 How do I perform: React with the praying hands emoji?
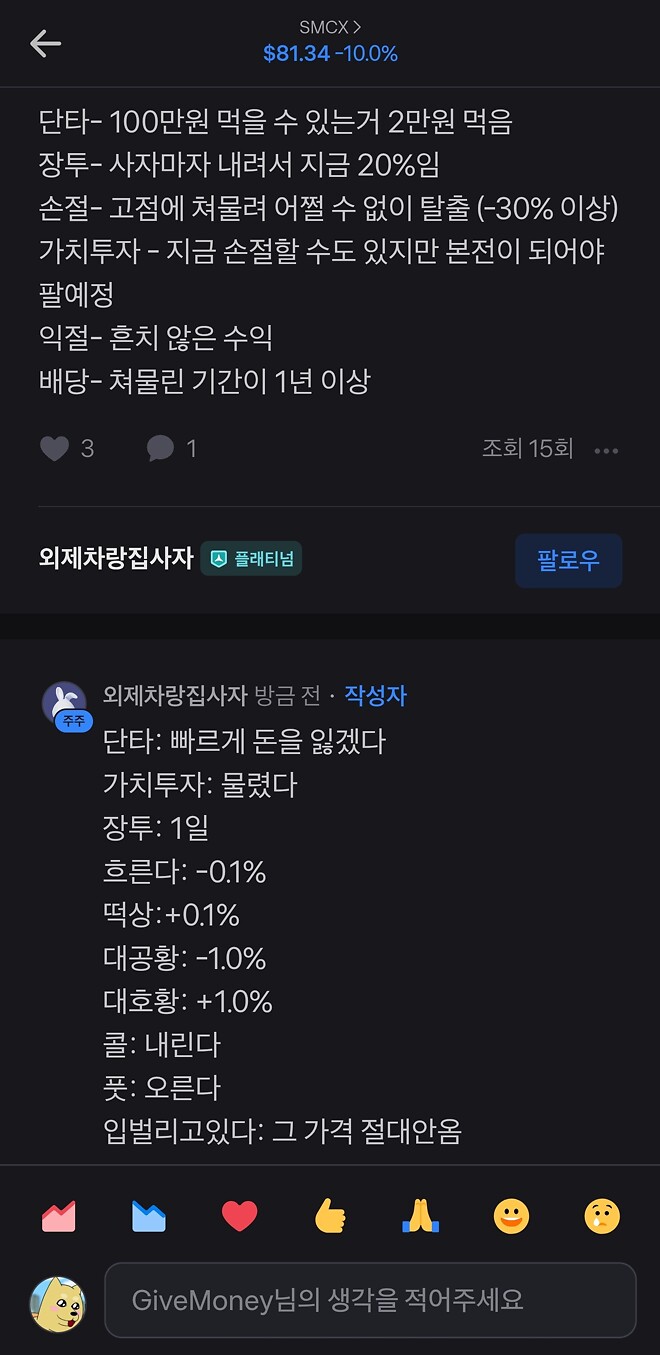point(420,1215)
